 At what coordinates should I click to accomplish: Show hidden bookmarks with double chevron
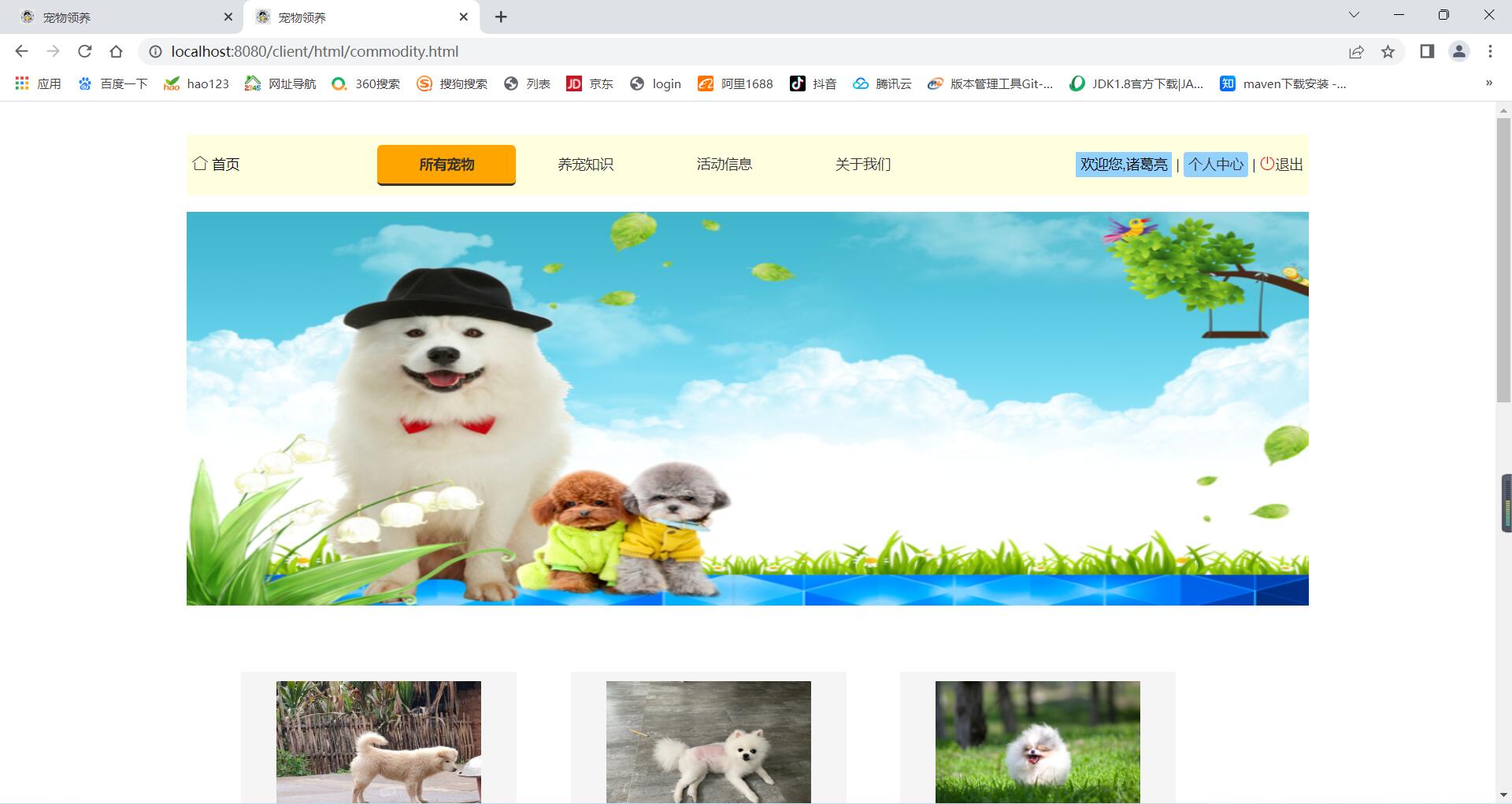point(1488,83)
